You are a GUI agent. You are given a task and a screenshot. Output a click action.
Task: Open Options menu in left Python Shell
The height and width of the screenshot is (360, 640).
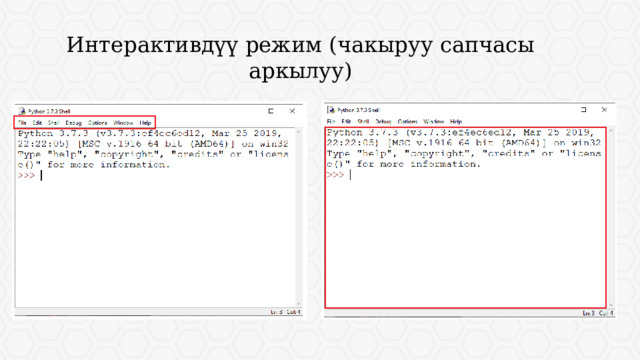[x=98, y=123]
